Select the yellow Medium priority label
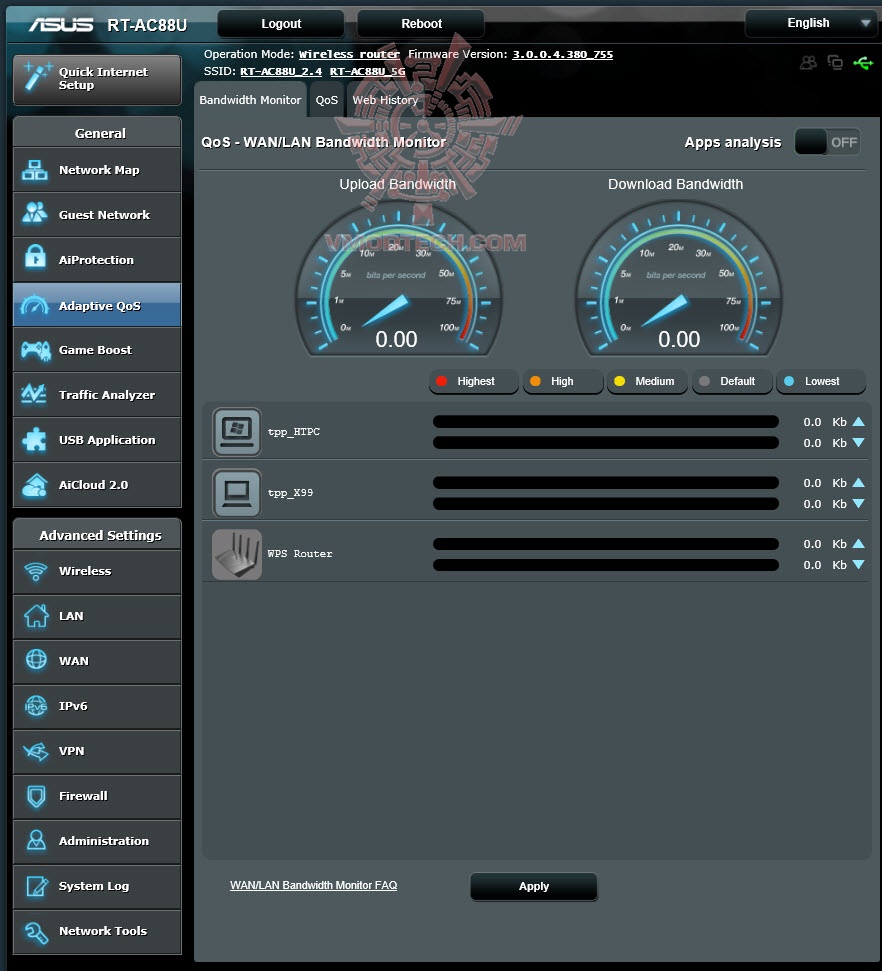 [647, 381]
